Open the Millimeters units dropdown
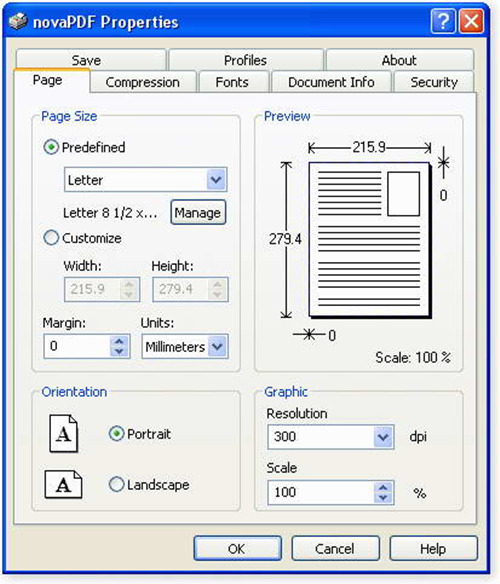Image resolution: width=500 pixels, height=584 pixels. click(x=217, y=346)
